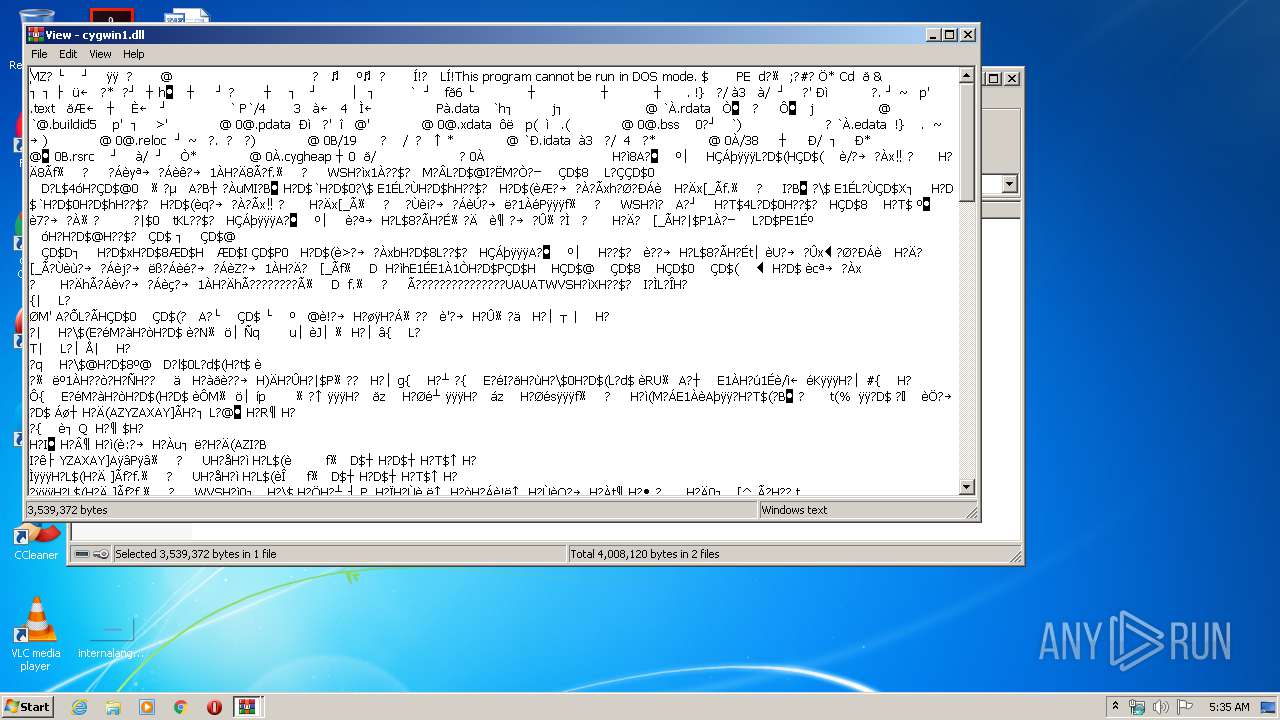
Task: Click the WinRAR viewer title bar icon
Action: (x=35, y=34)
